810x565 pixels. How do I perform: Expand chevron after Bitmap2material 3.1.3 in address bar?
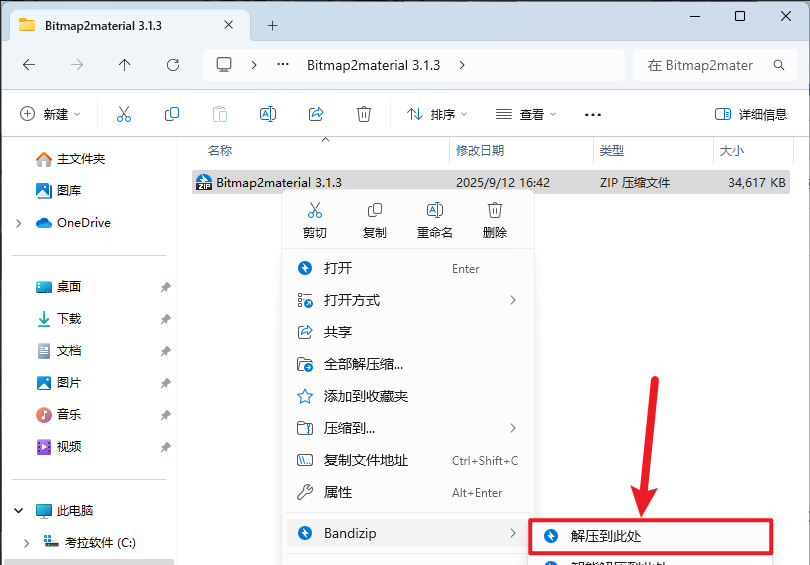pos(462,65)
